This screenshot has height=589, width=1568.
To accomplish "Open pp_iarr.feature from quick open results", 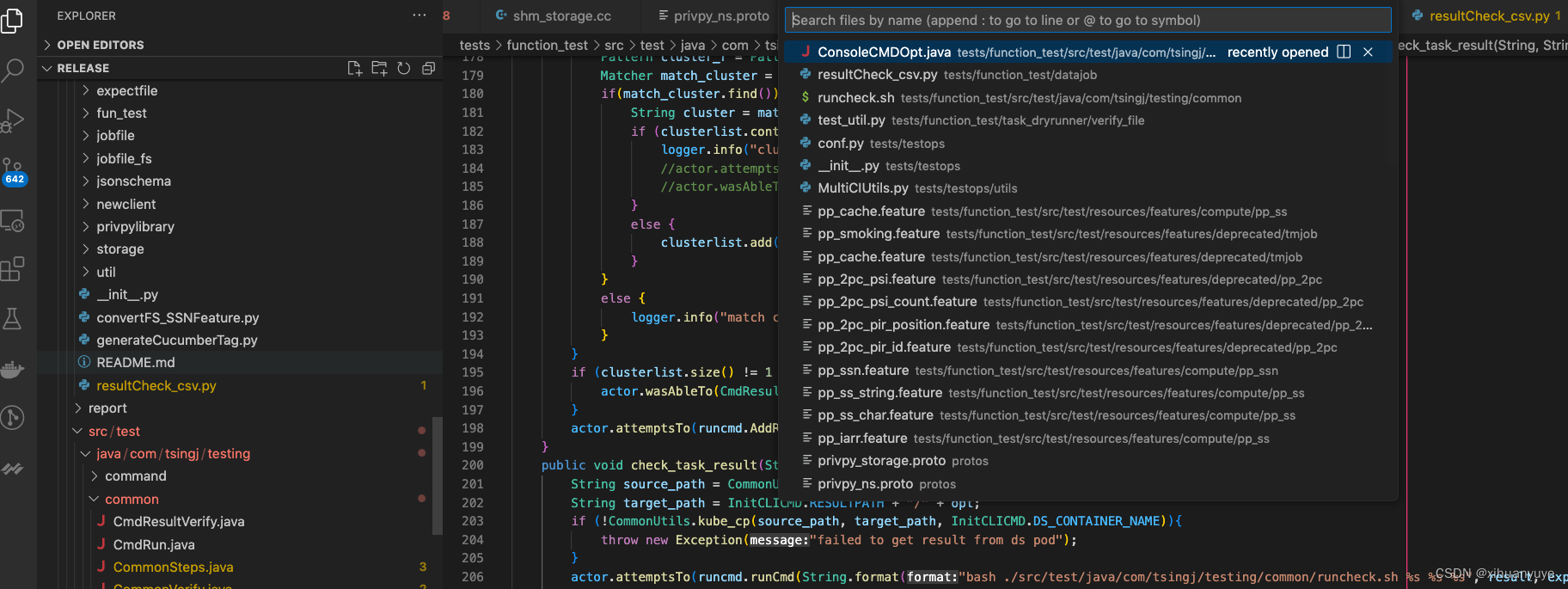I will click(1087, 439).
